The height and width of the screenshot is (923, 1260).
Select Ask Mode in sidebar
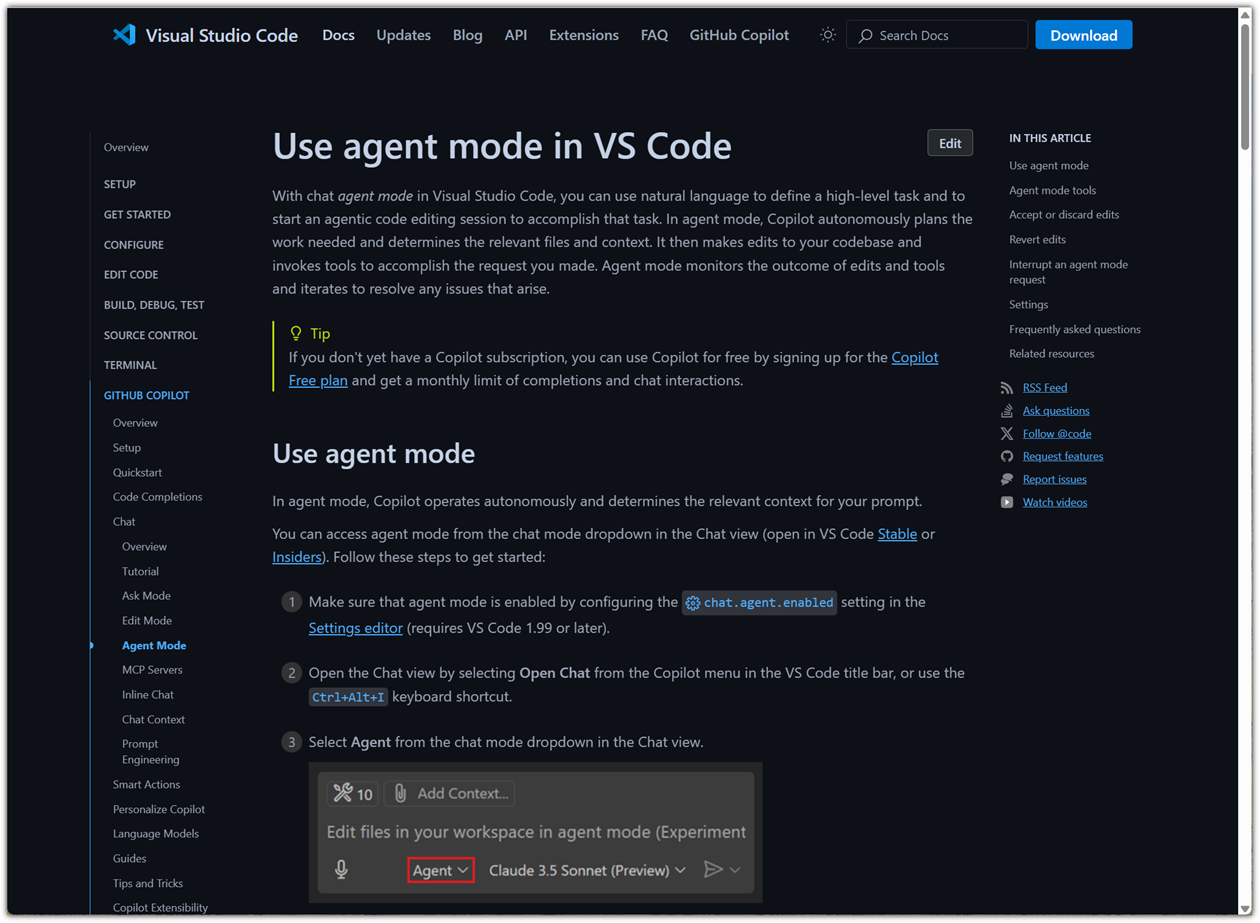[x=146, y=596]
